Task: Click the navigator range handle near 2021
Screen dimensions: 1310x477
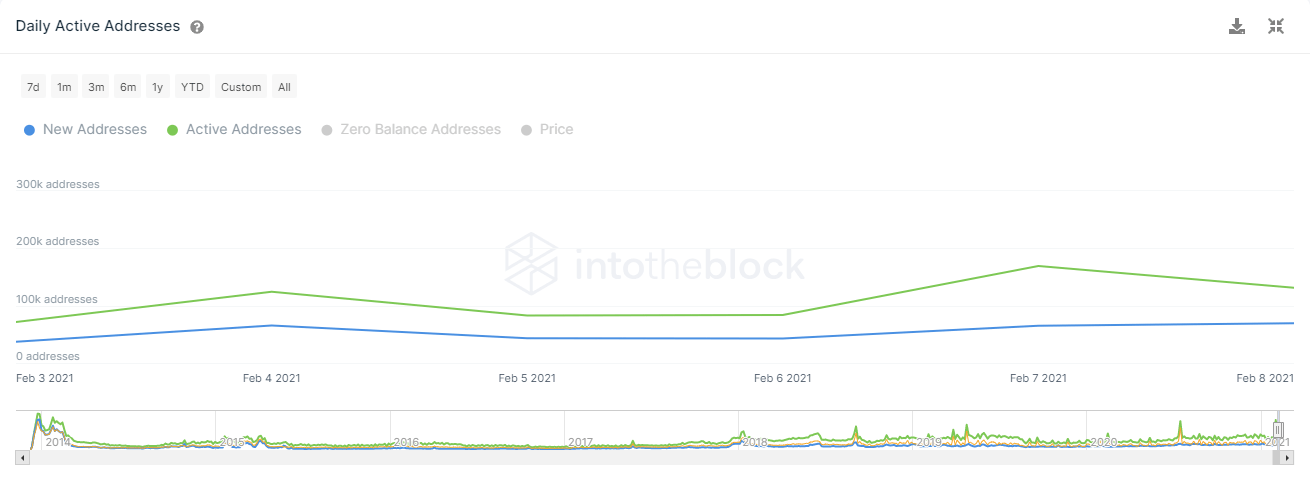Action: click(x=1277, y=430)
